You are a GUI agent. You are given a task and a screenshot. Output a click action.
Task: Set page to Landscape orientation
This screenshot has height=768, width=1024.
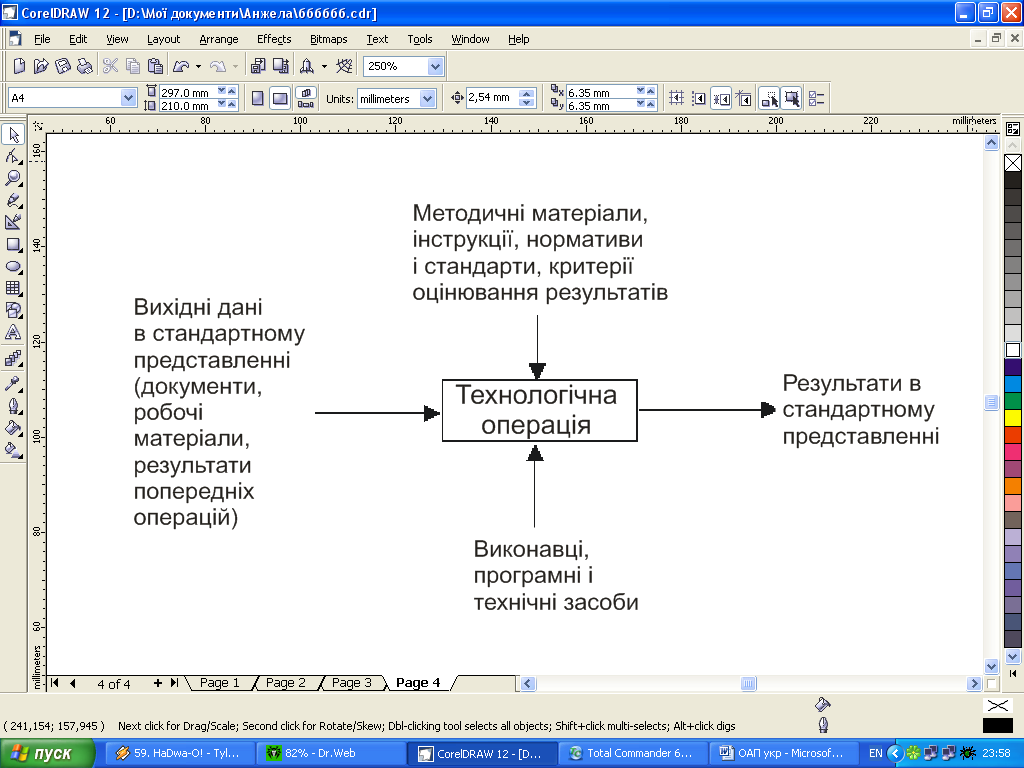pyautogui.click(x=280, y=99)
